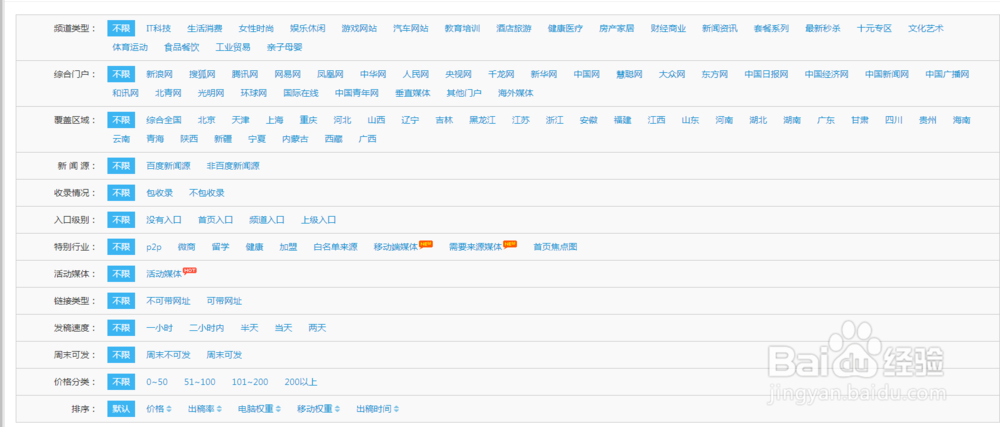Set coverage region to 内蒙古
Viewport: 1000px width, 427px height.
[x=295, y=138]
